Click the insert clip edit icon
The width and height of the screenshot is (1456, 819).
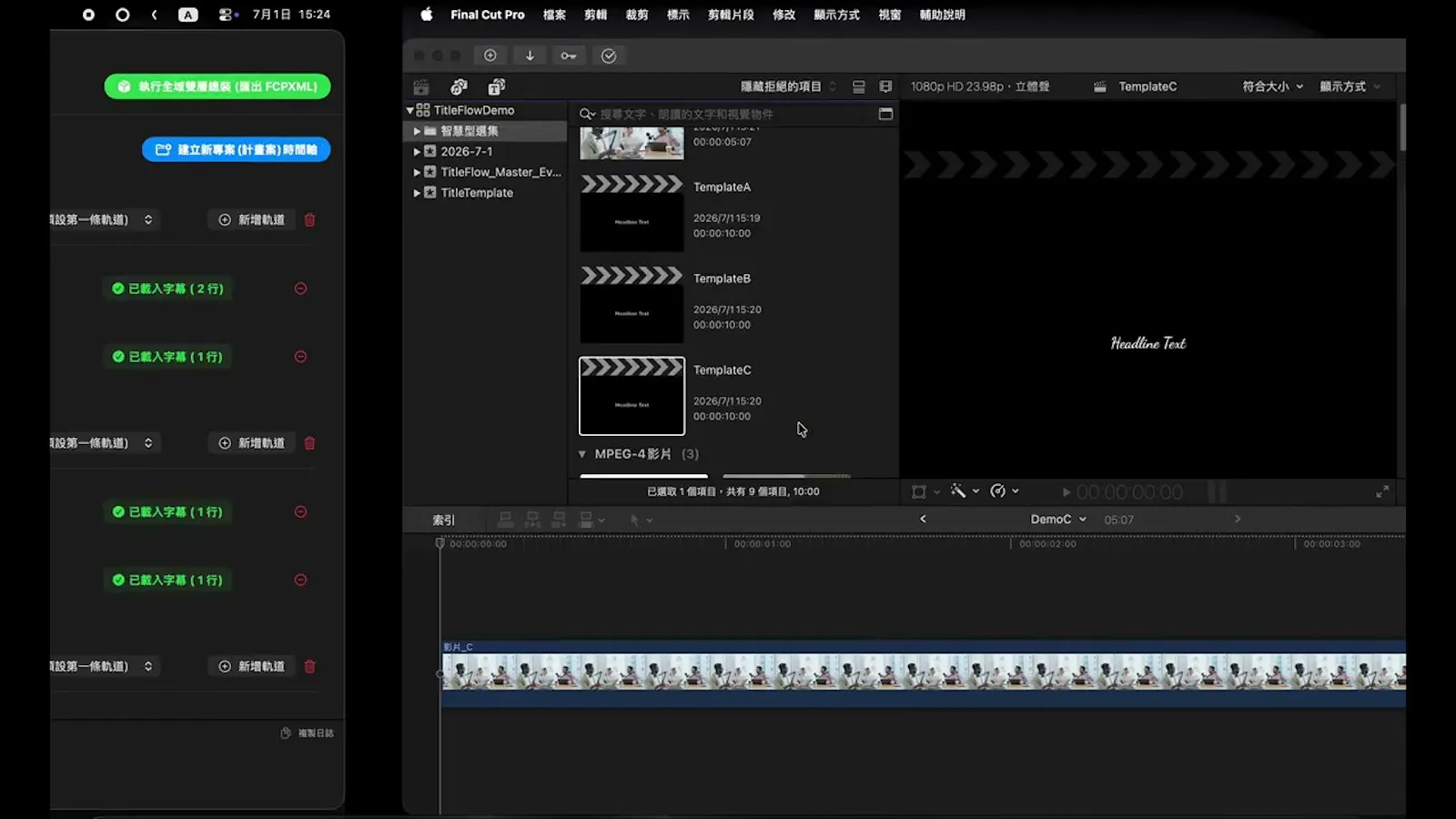532,520
